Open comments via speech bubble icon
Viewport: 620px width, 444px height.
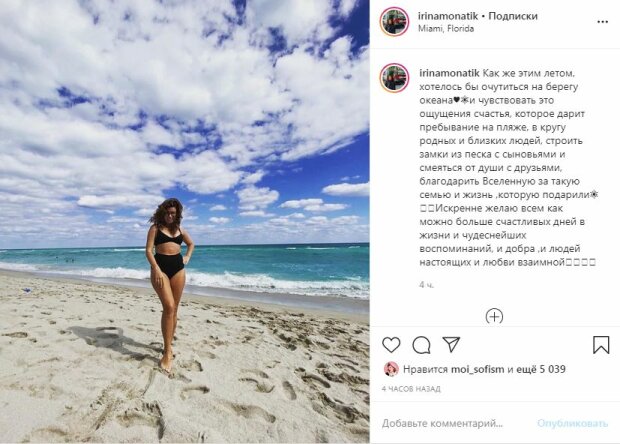pos(421,345)
